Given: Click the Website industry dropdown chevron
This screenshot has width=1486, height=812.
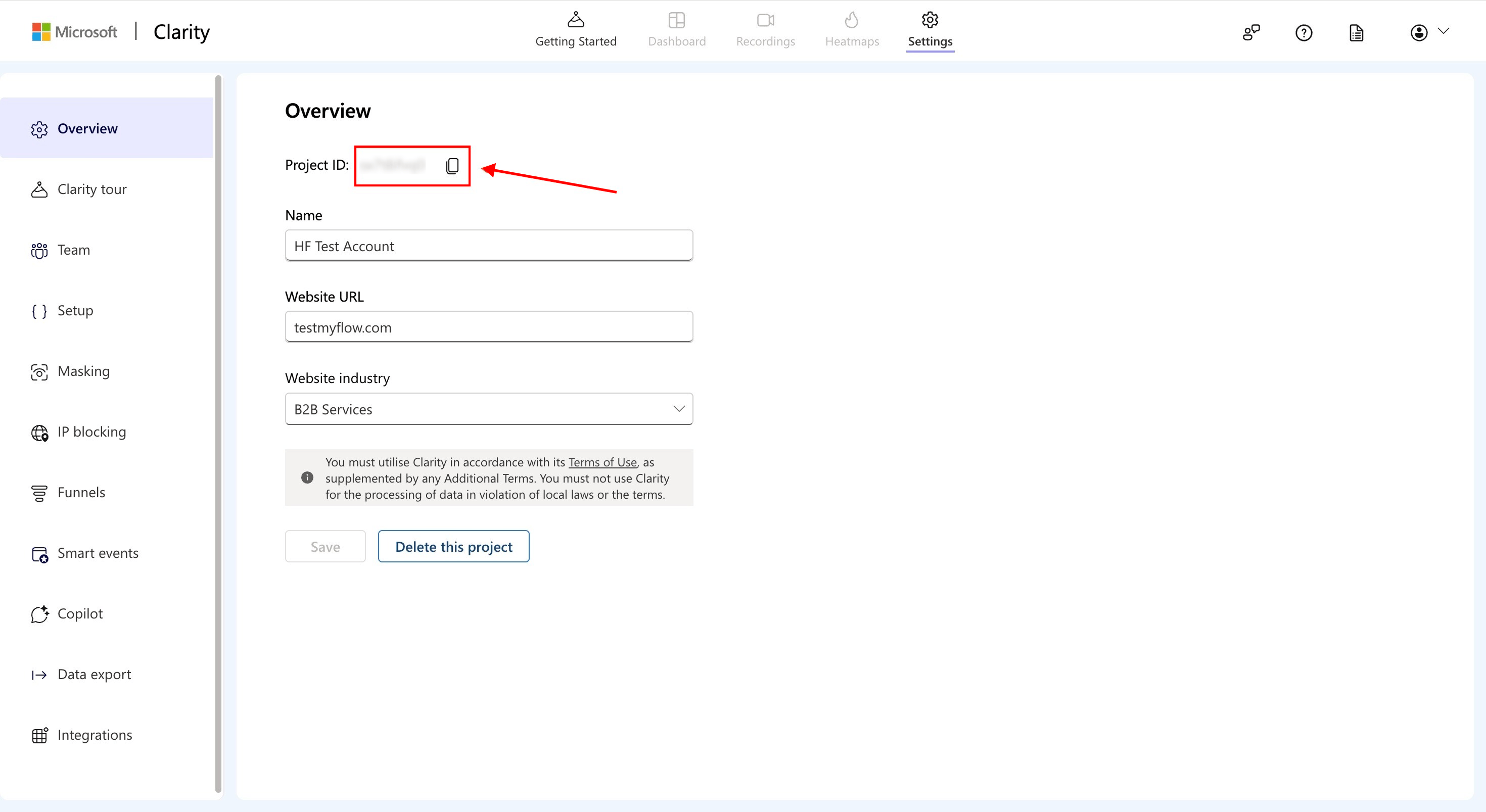Looking at the screenshot, I should (679, 408).
